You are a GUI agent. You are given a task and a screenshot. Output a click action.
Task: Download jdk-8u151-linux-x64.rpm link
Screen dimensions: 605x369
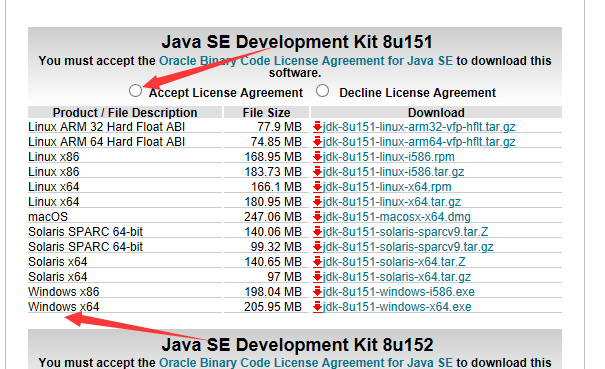point(387,187)
